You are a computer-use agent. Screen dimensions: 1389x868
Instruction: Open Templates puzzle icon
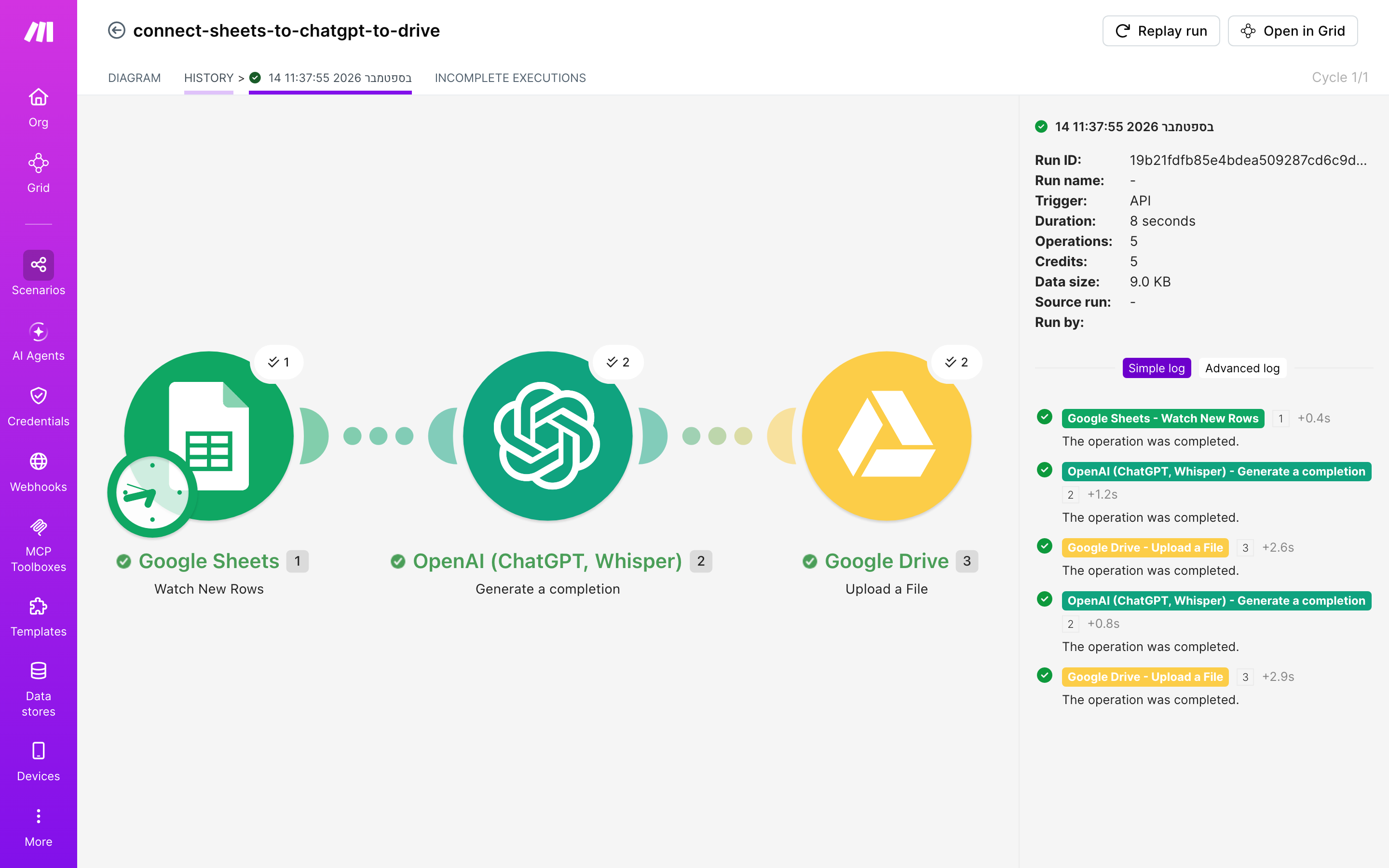[x=39, y=606]
